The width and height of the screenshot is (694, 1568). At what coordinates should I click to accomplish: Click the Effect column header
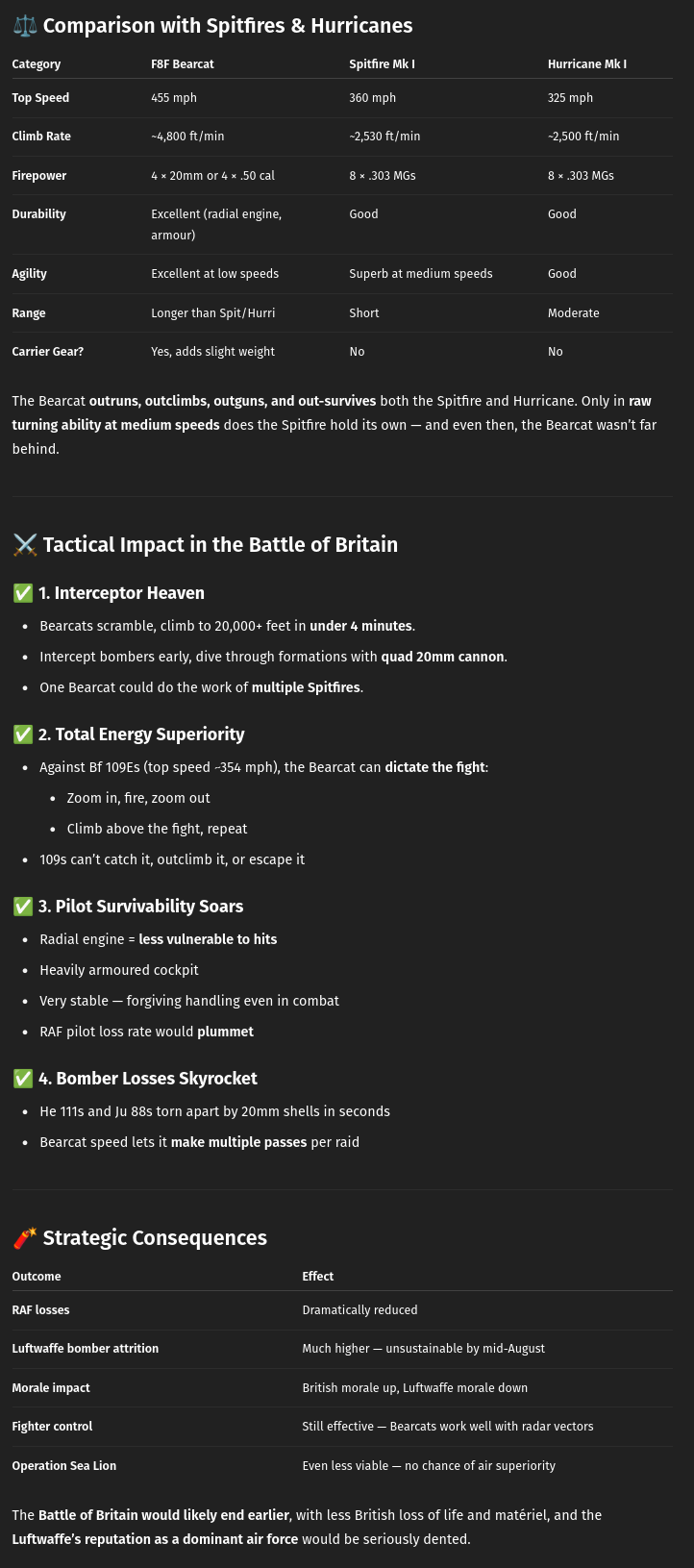(x=318, y=1277)
